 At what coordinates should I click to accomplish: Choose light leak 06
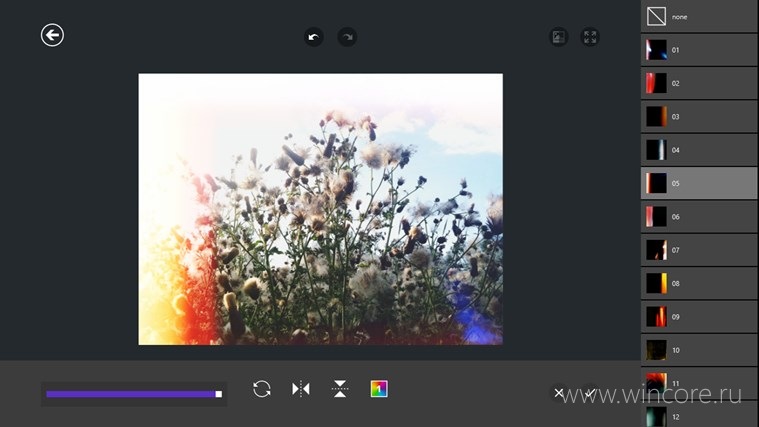(x=699, y=217)
